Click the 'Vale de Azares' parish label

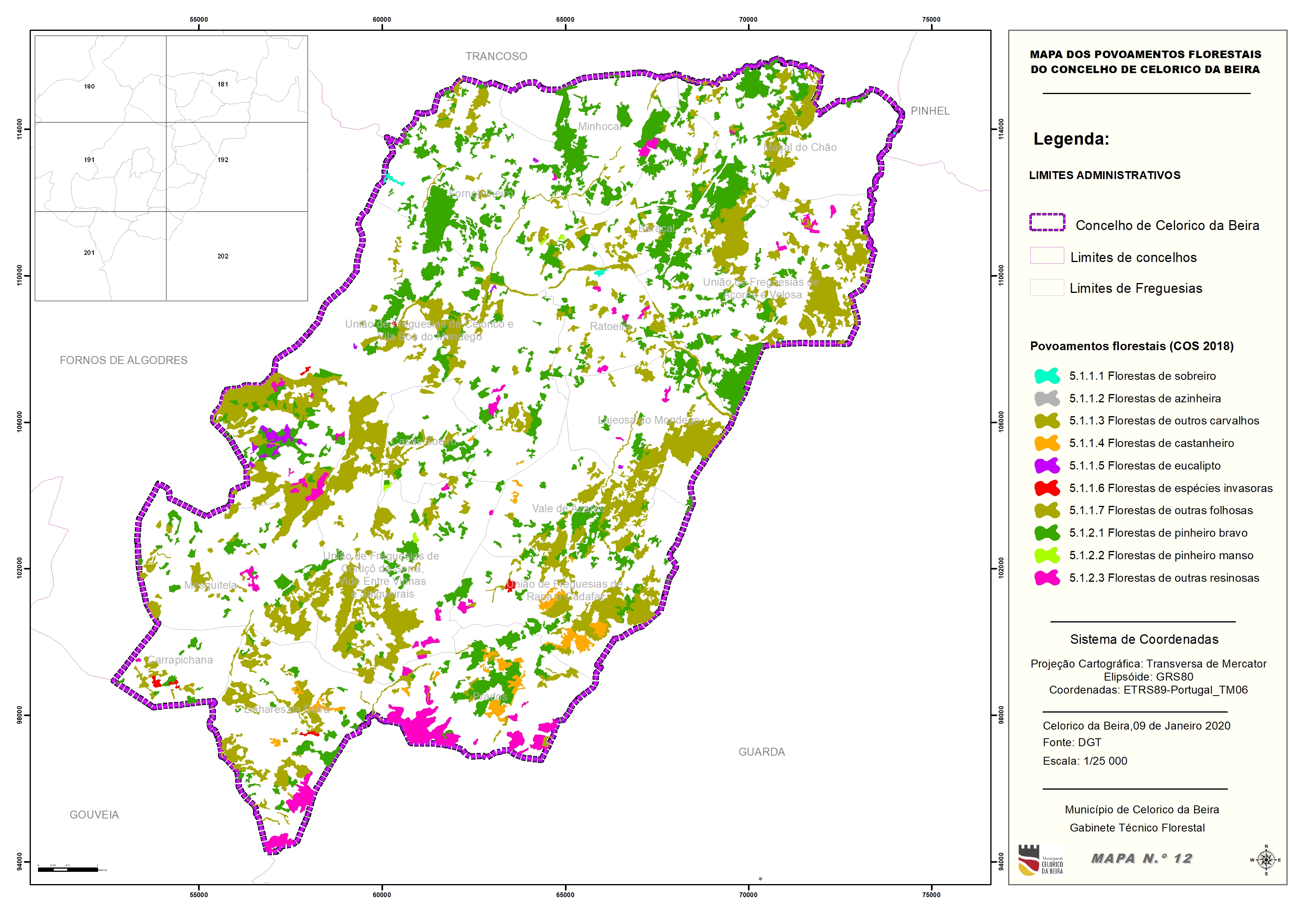coord(568,508)
